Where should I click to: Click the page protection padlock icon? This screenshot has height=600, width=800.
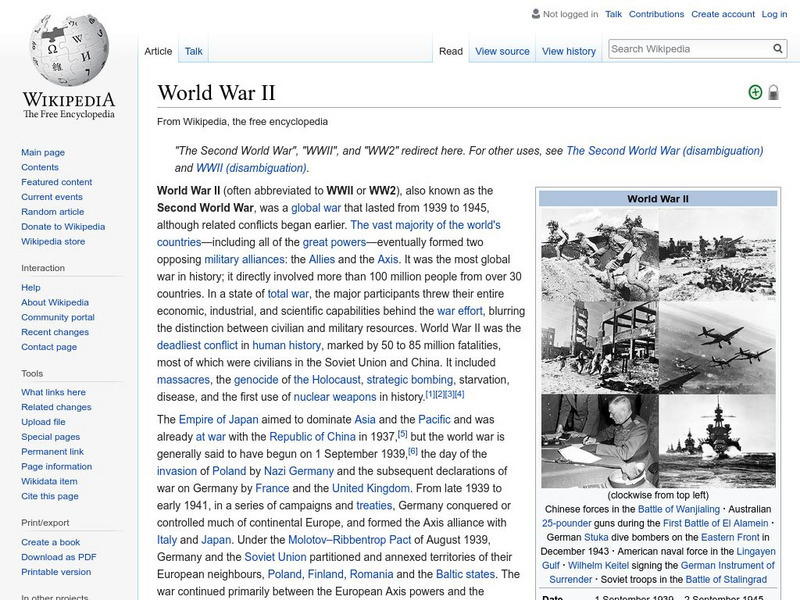[x=773, y=92]
